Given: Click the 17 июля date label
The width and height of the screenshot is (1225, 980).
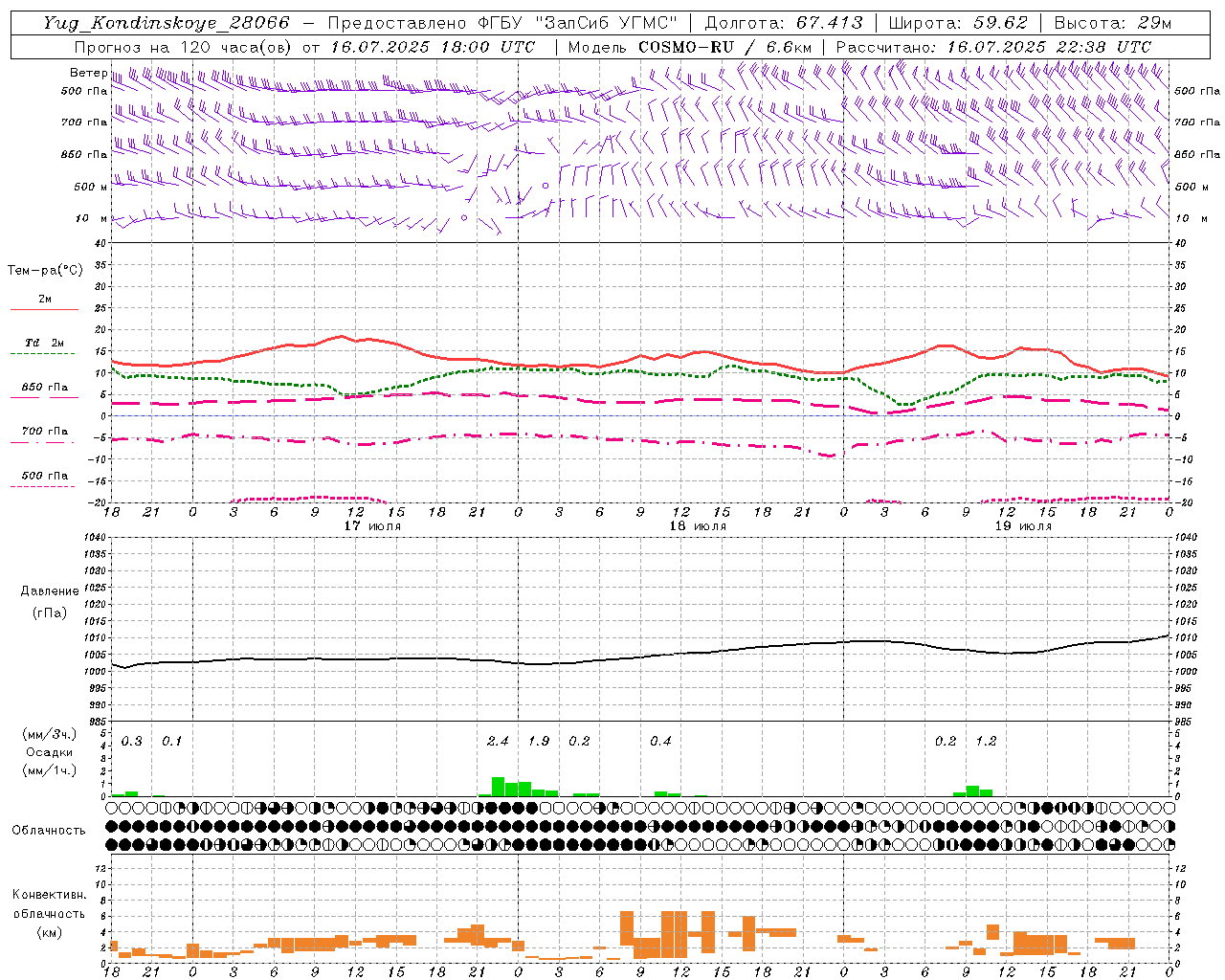Looking at the screenshot, I should pos(372,526).
